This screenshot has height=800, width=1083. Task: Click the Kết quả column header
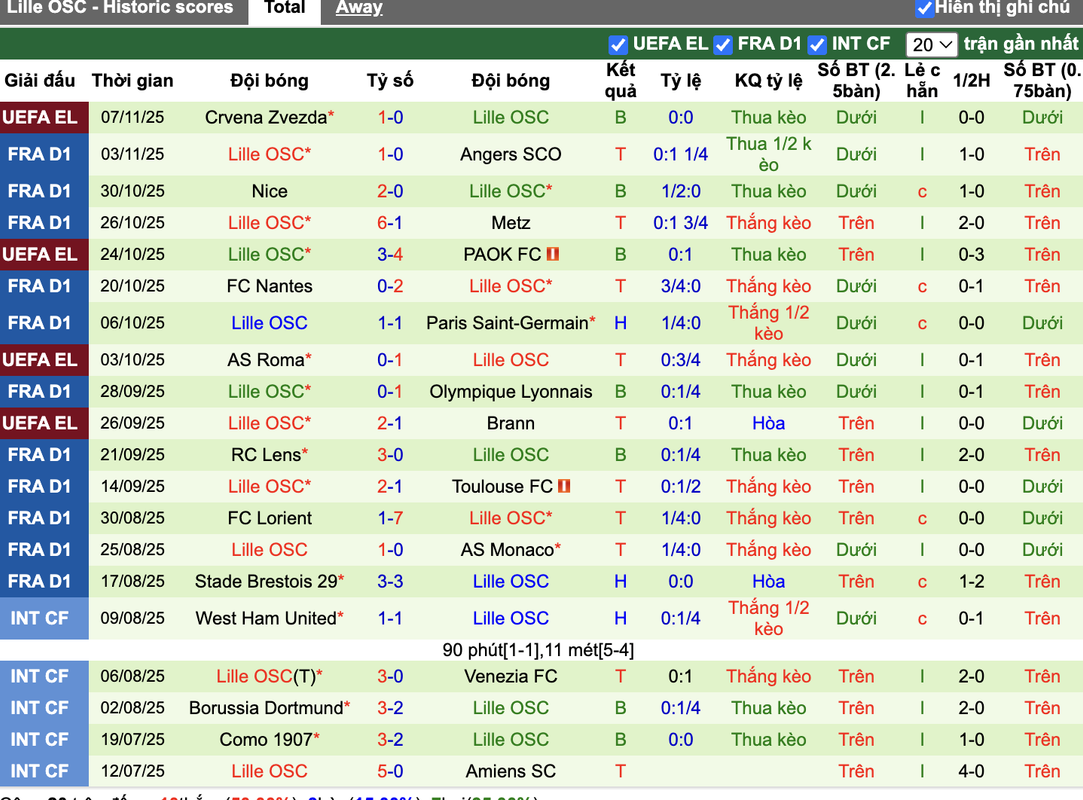coord(620,81)
